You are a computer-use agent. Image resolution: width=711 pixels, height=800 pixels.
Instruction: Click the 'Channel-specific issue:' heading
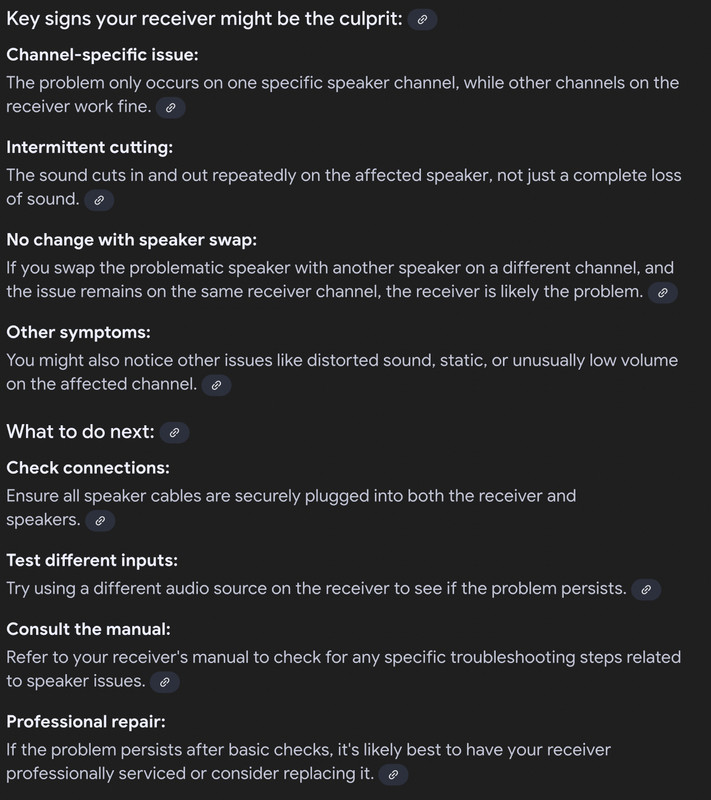(102, 55)
